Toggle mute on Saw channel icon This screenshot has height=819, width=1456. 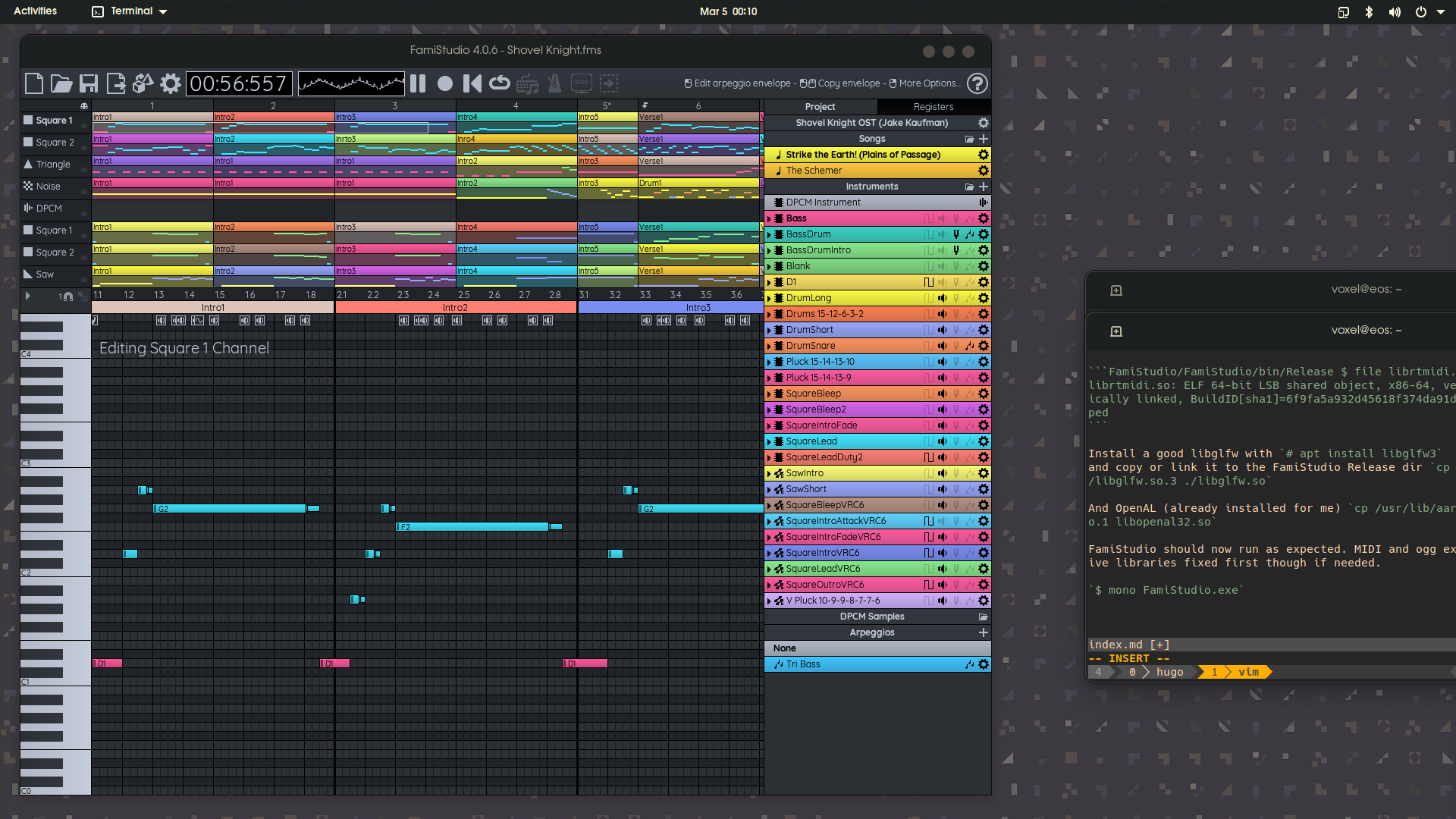coord(28,274)
